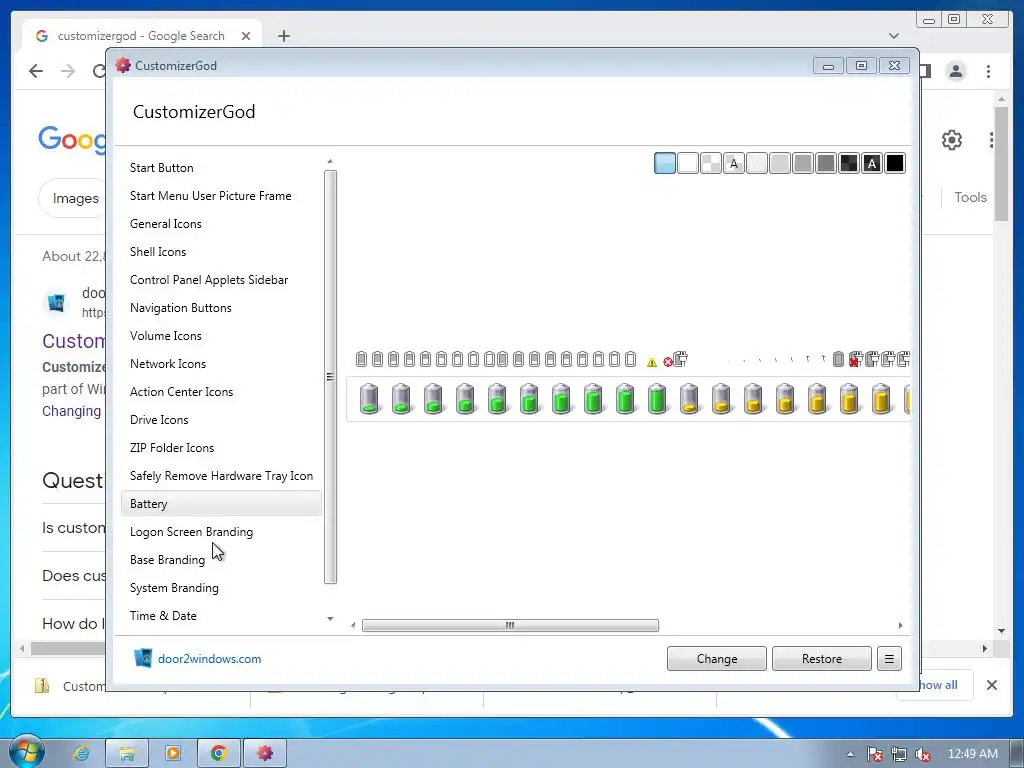This screenshot has width=1024, height=768.
Task: Open the door2windows.com link
Action: click(x=210, y=659)
